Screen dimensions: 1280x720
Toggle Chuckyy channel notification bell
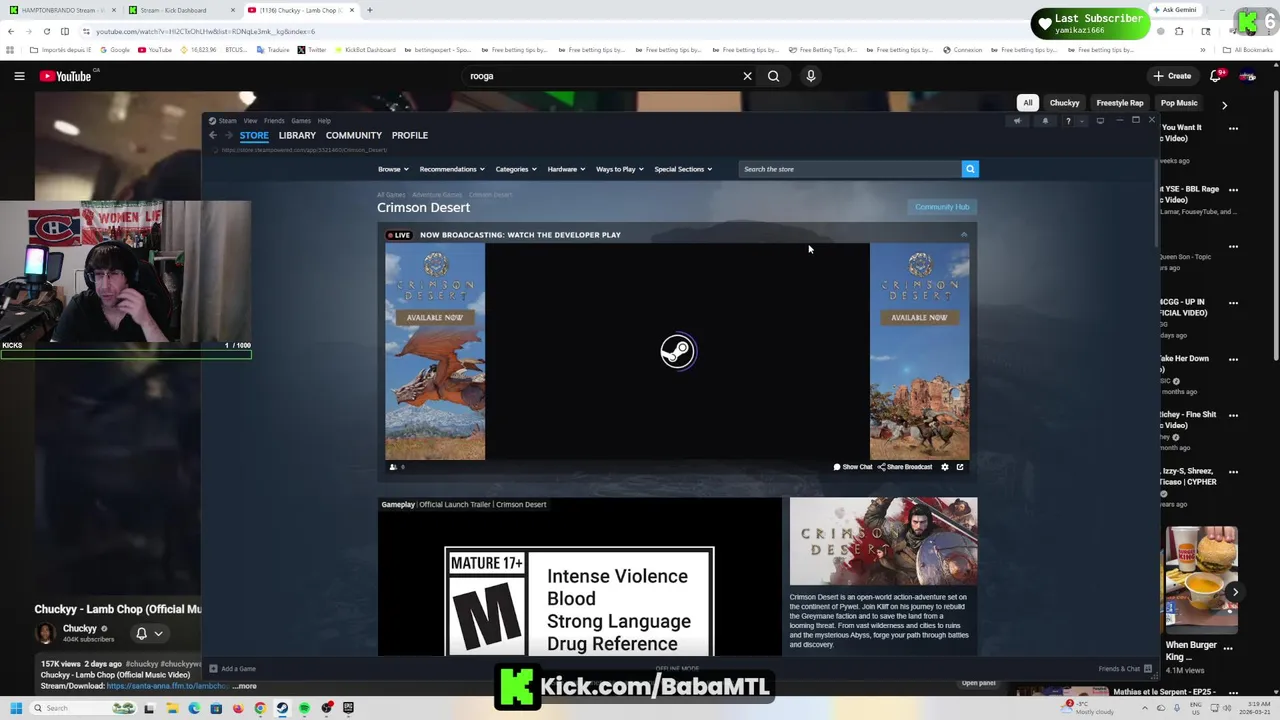pyautogui.click(x=141, y=633)
